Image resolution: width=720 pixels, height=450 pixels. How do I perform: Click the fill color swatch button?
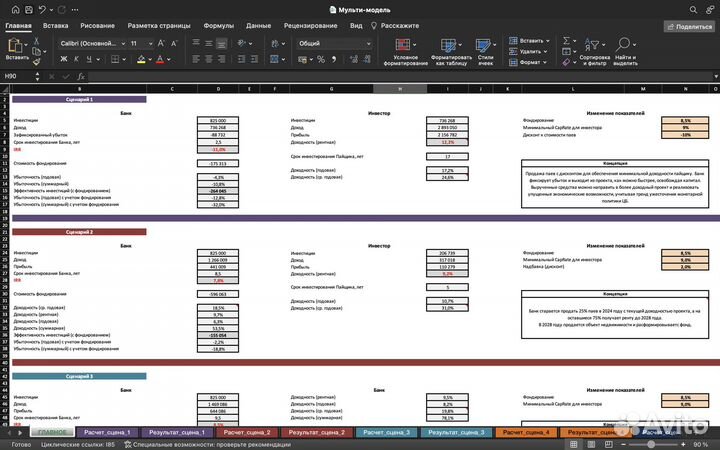pos(140,59)
